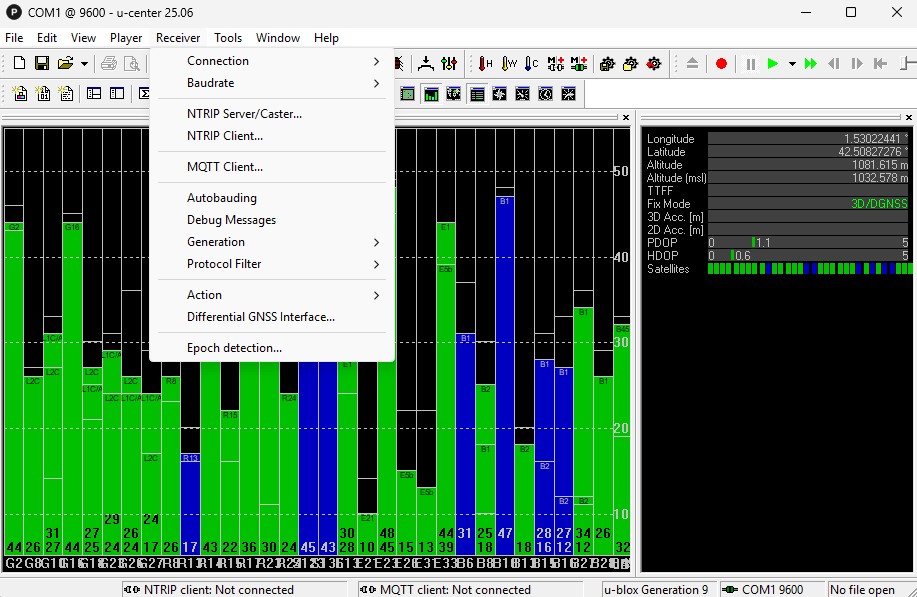This screenshot has height=597, width=917.
Task: Open the dropdown arrow next to Open folder
Action: [x=84, y=63]
